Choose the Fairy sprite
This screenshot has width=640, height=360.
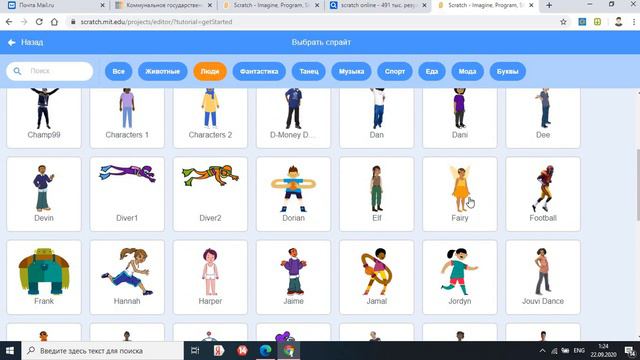460,194
